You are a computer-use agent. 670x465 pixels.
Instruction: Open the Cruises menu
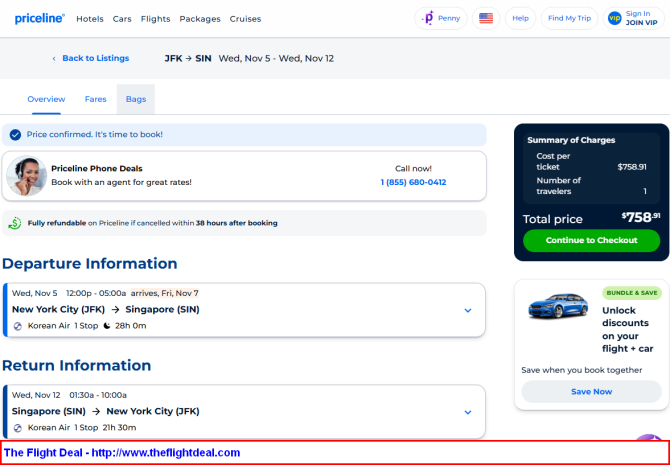click(245, 19)
